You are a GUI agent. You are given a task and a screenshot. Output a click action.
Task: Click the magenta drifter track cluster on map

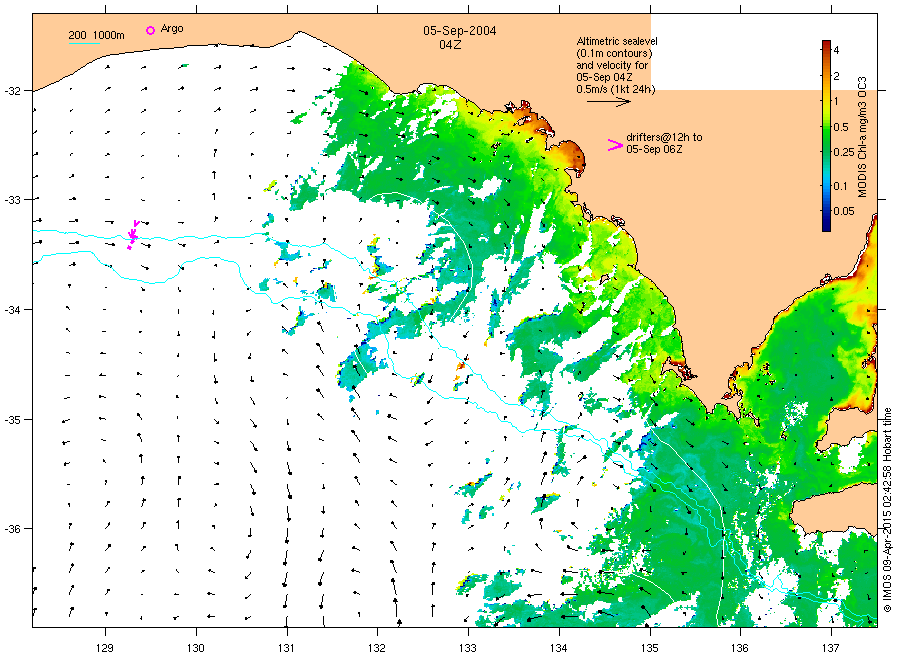click(x=133, y=235)
